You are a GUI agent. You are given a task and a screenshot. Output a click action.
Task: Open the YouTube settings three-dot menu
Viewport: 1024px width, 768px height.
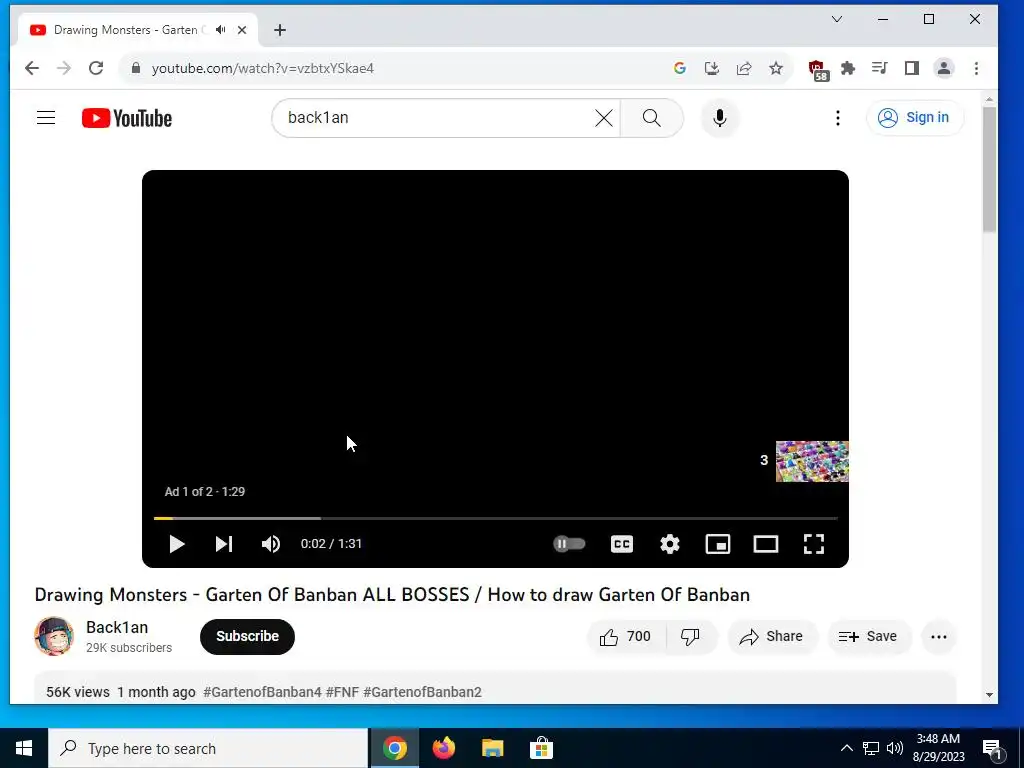click(838, 118)
